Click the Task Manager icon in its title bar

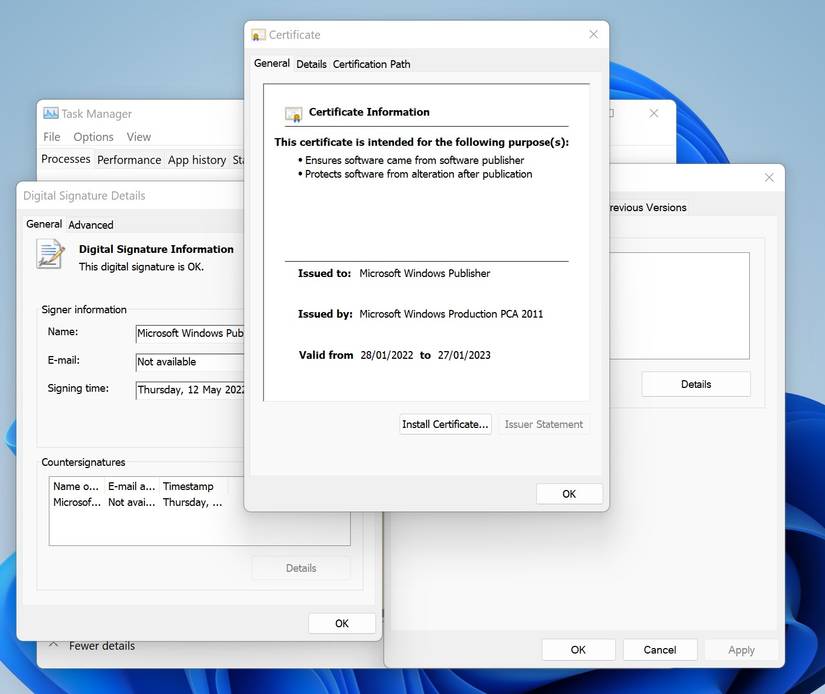pyautogui.click(x=47, y=113)
